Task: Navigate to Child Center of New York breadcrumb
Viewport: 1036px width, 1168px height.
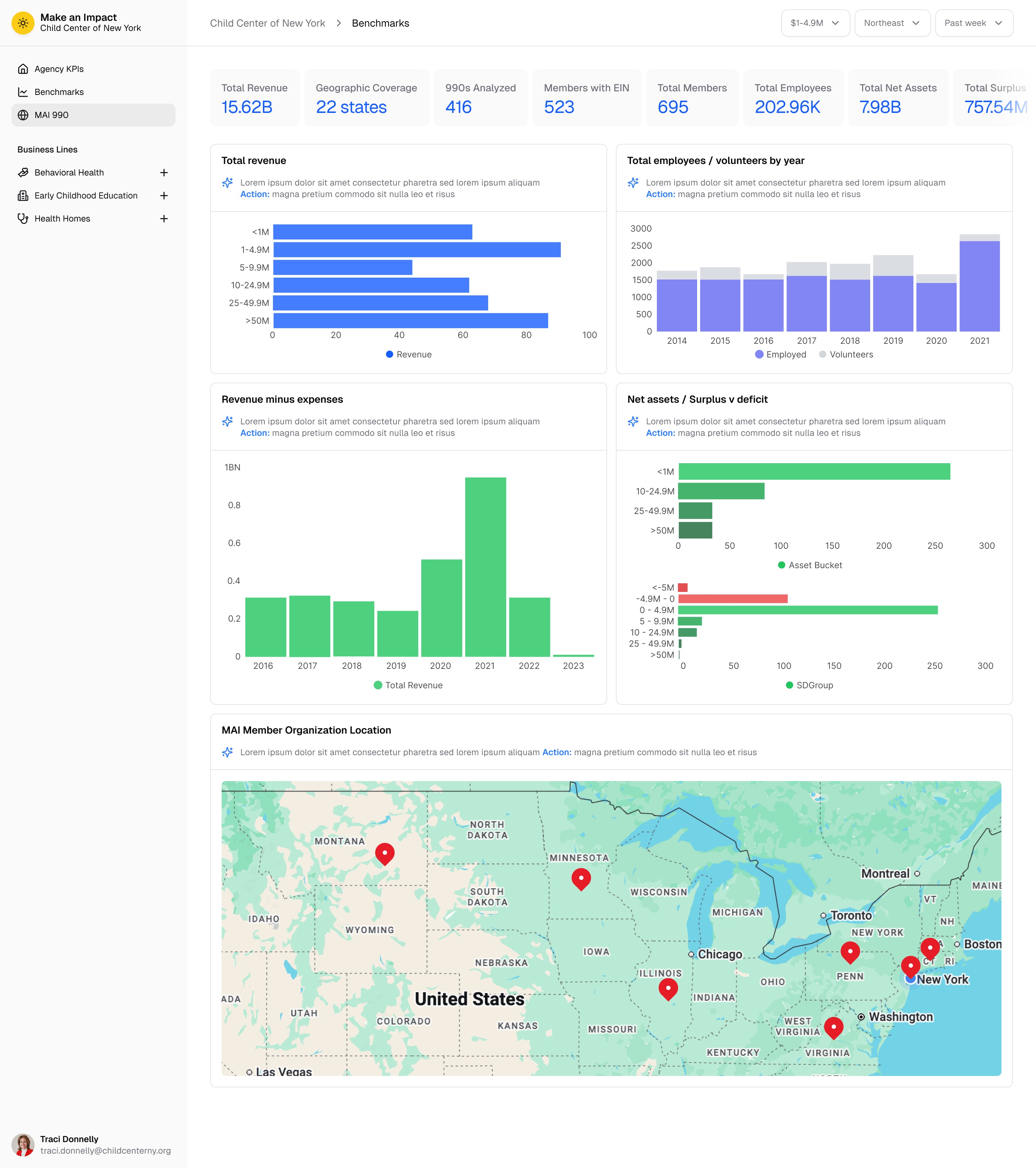Action: tap(268, 23)
